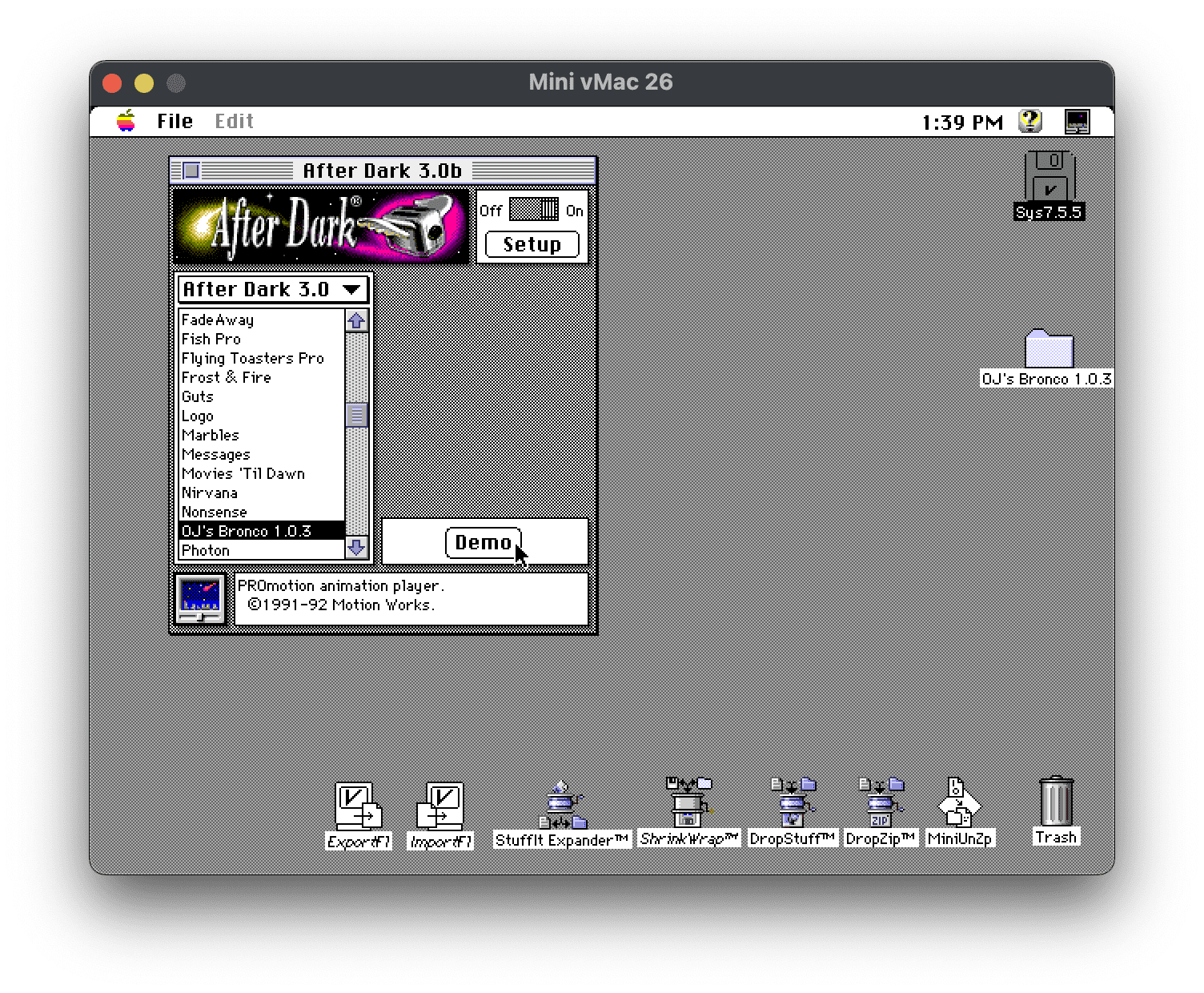Open the File menu
This screenshot has height=993, width=1204.
tap(175, 121)
